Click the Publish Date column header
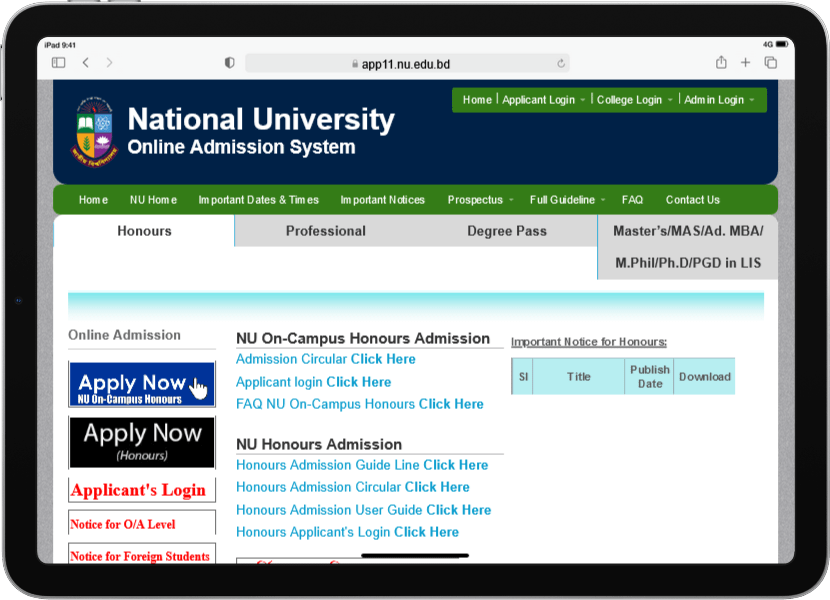Screen dimensions: 830x600 tap(649, 377)
